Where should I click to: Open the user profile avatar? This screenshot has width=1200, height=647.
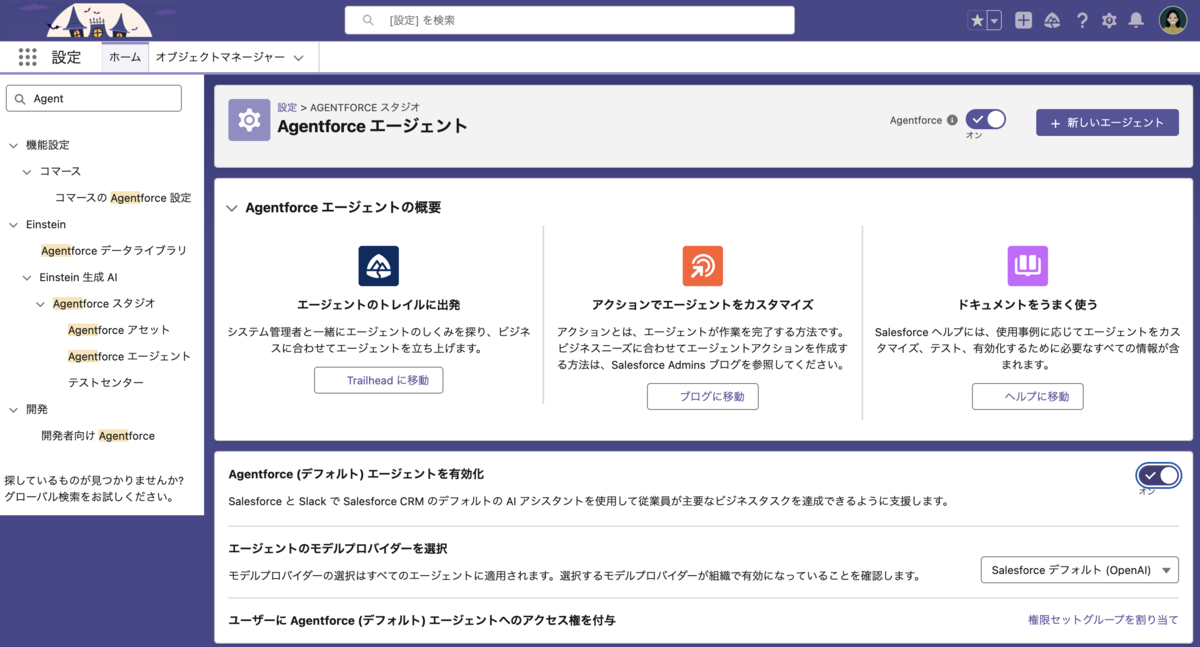(x=1173, y=20)
